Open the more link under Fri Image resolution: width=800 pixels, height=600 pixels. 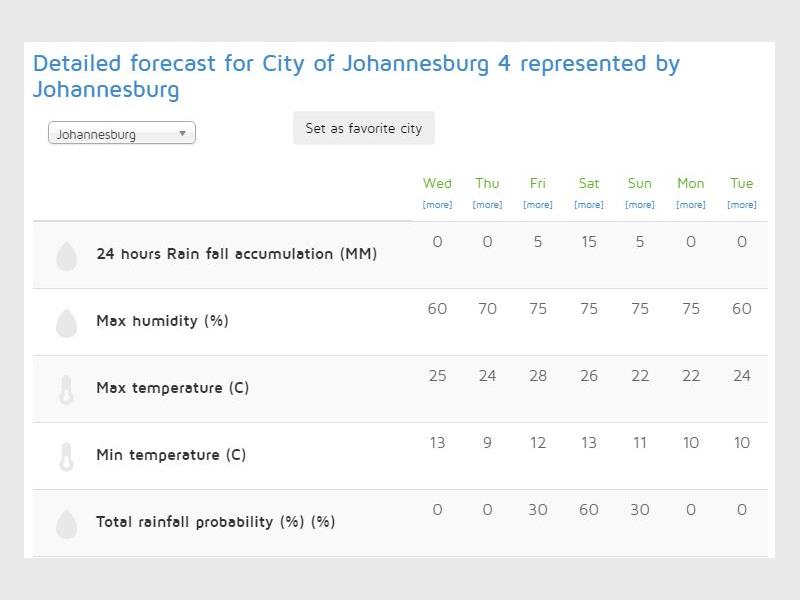[538, 205]
